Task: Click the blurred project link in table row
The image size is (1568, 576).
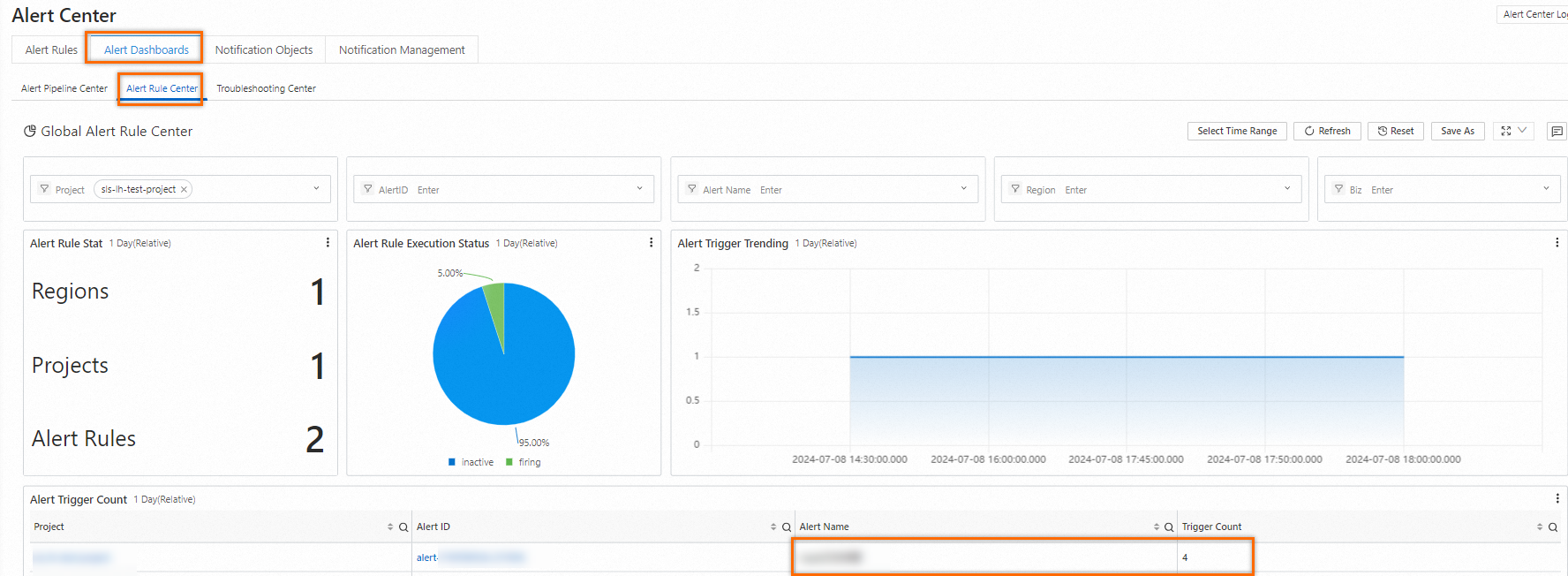Action: (x=72, y=557)
